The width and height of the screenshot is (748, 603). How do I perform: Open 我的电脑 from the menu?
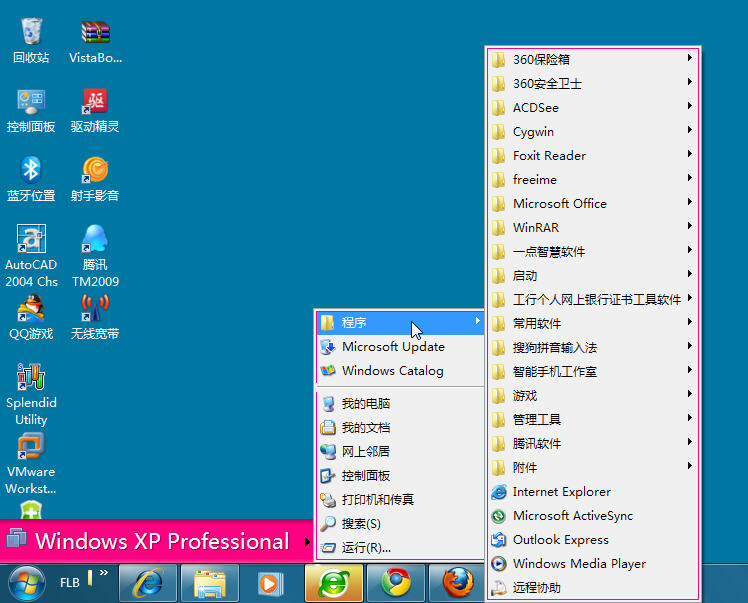[x=400, y=404]
